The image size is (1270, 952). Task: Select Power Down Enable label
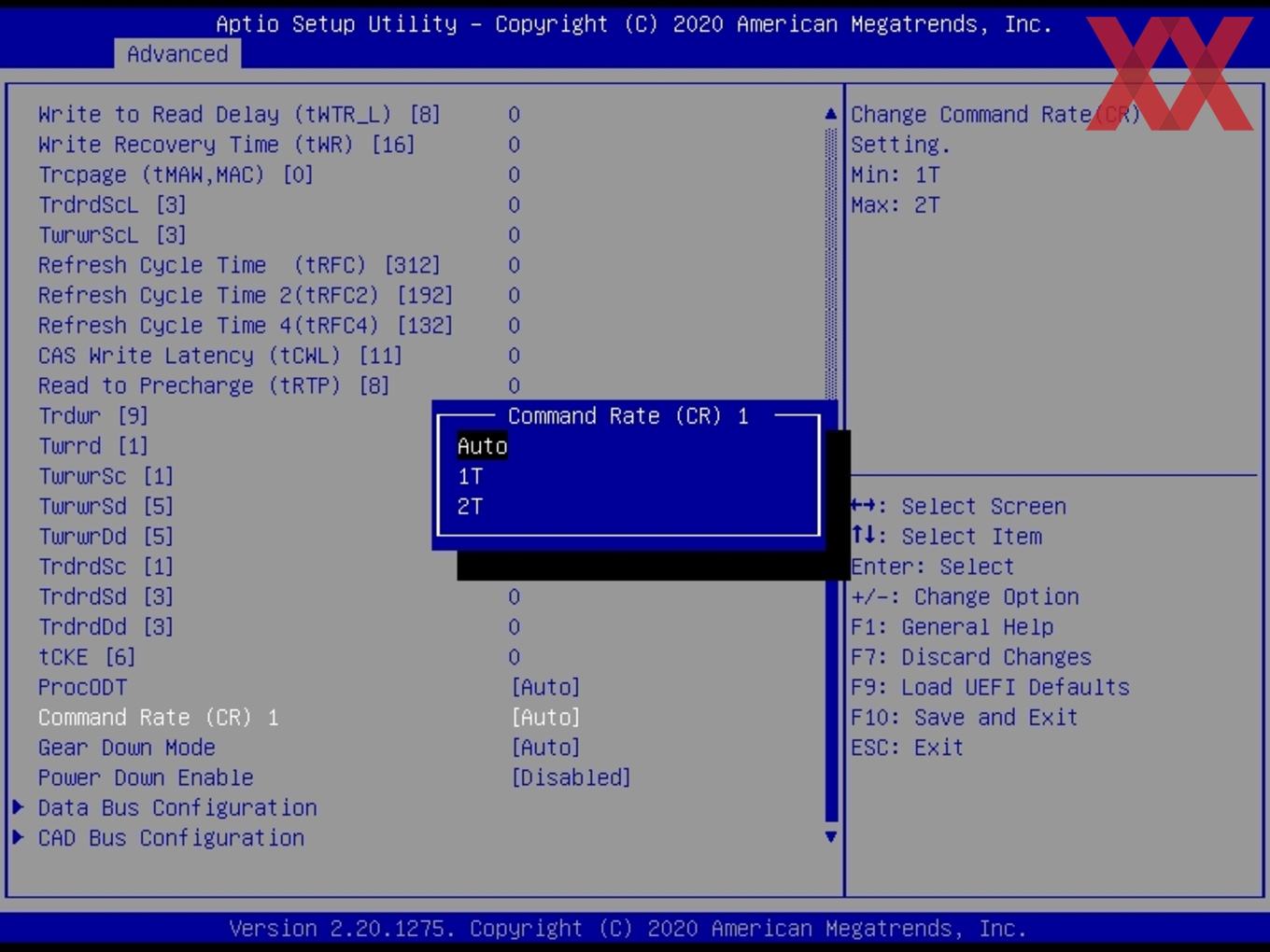146,777
